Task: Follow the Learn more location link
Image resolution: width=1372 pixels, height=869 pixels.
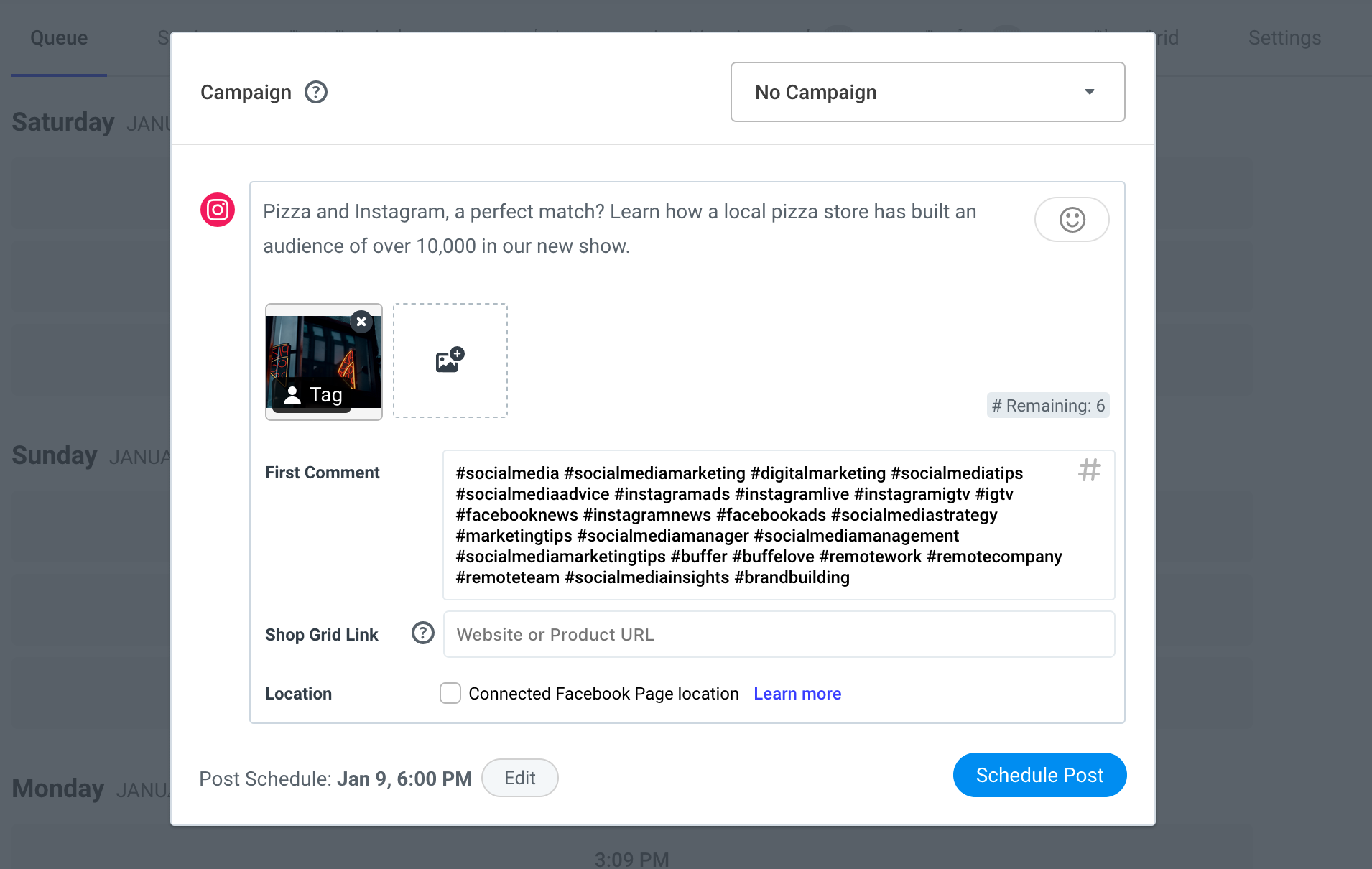Action: [797, 694]
